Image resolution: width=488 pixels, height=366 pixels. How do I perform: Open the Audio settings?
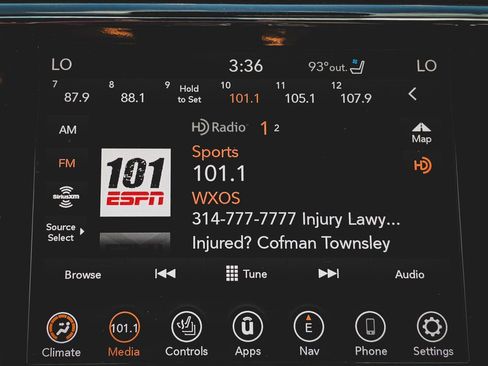(x=410, y=274)
